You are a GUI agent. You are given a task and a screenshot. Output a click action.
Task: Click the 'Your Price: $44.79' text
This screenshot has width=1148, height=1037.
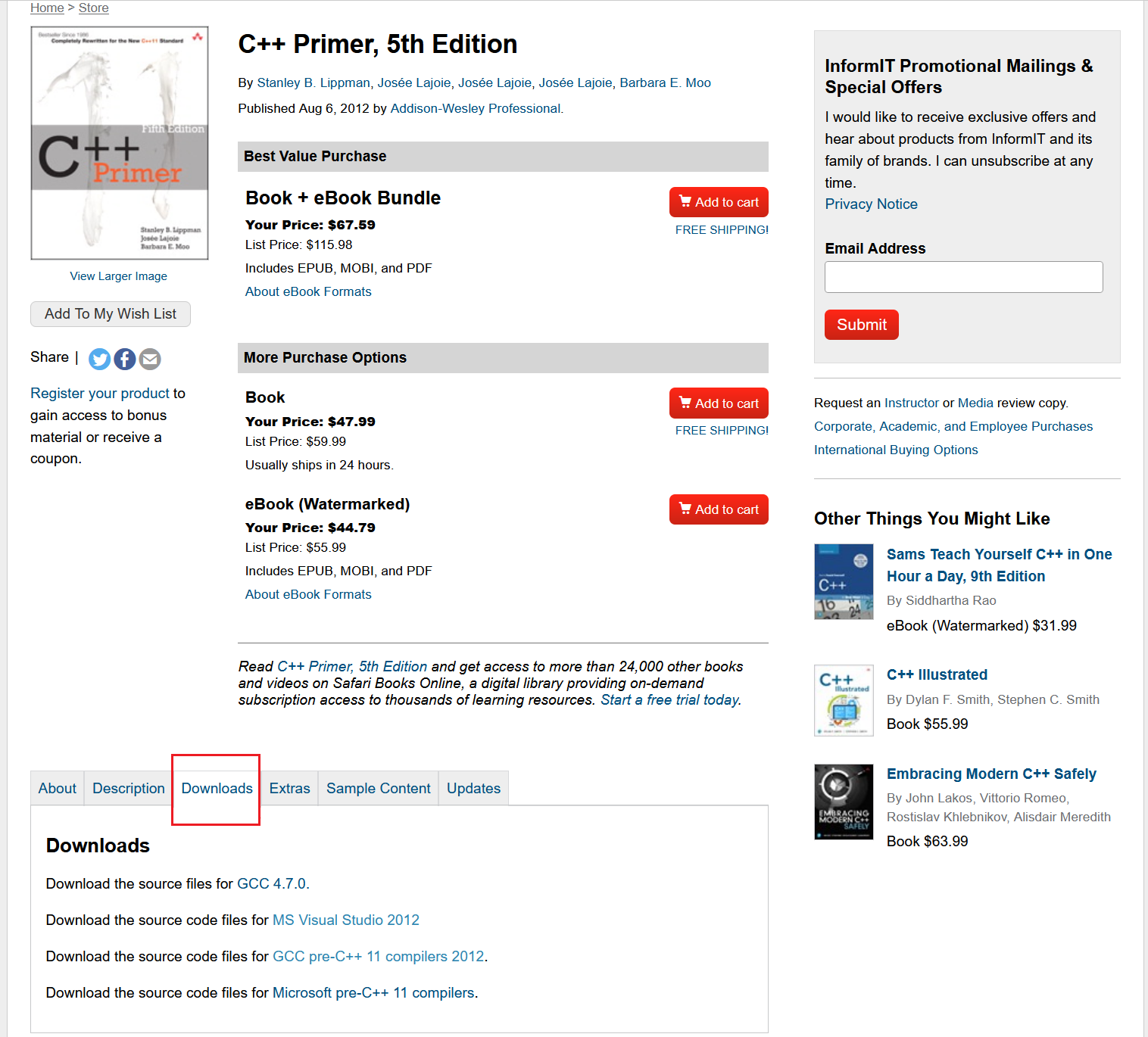(x=310, y=528)
